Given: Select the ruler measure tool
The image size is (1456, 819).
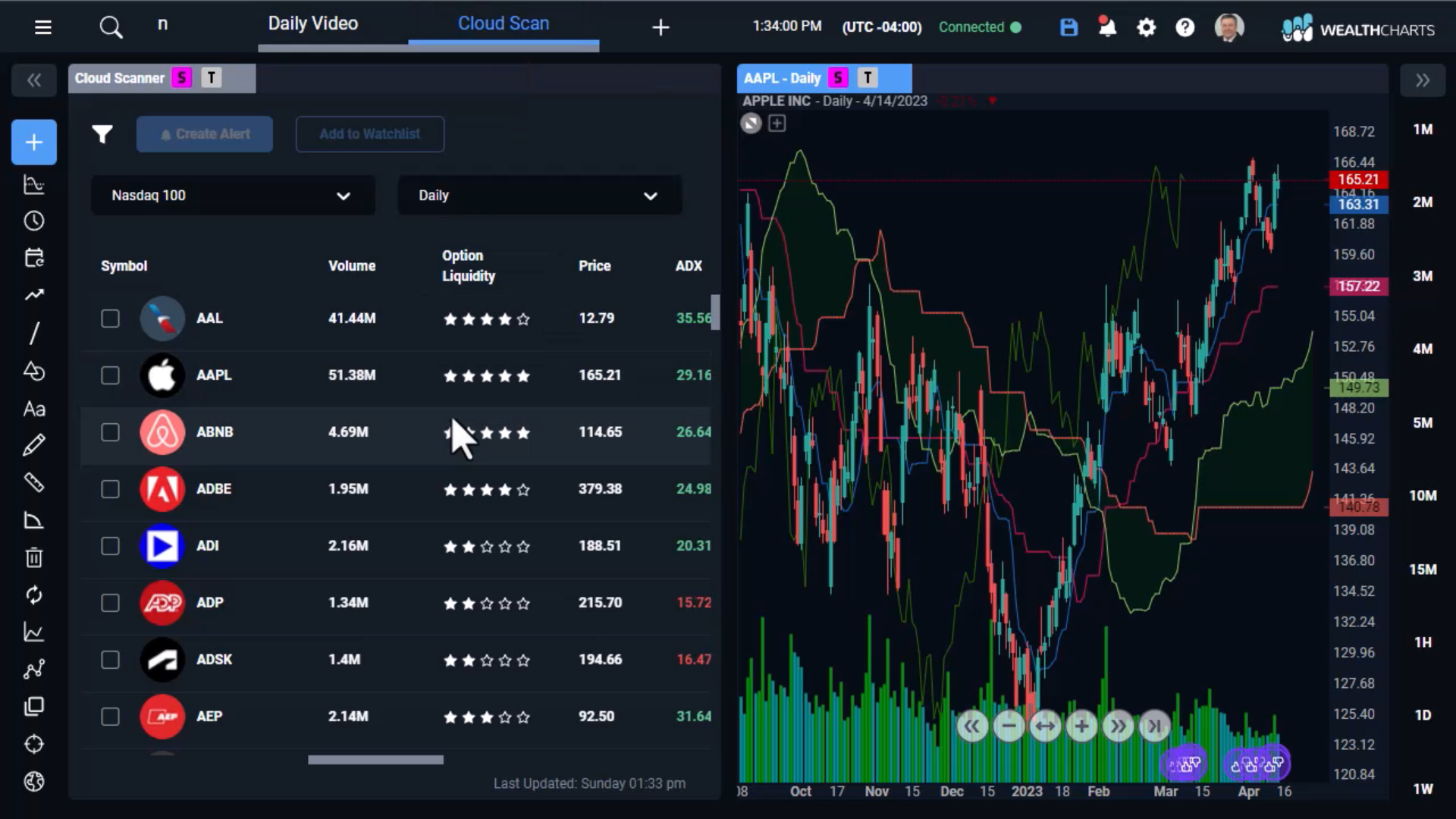Looking at the screenshot, I should (34, 482).
